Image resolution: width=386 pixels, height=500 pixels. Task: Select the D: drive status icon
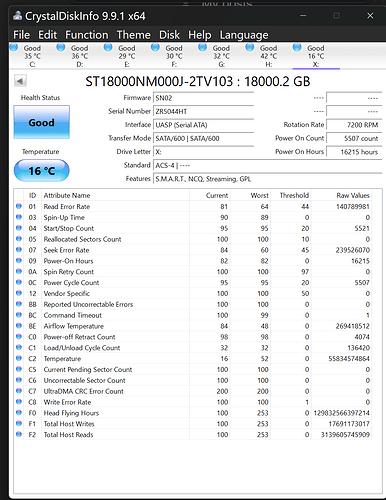(61, 47)
